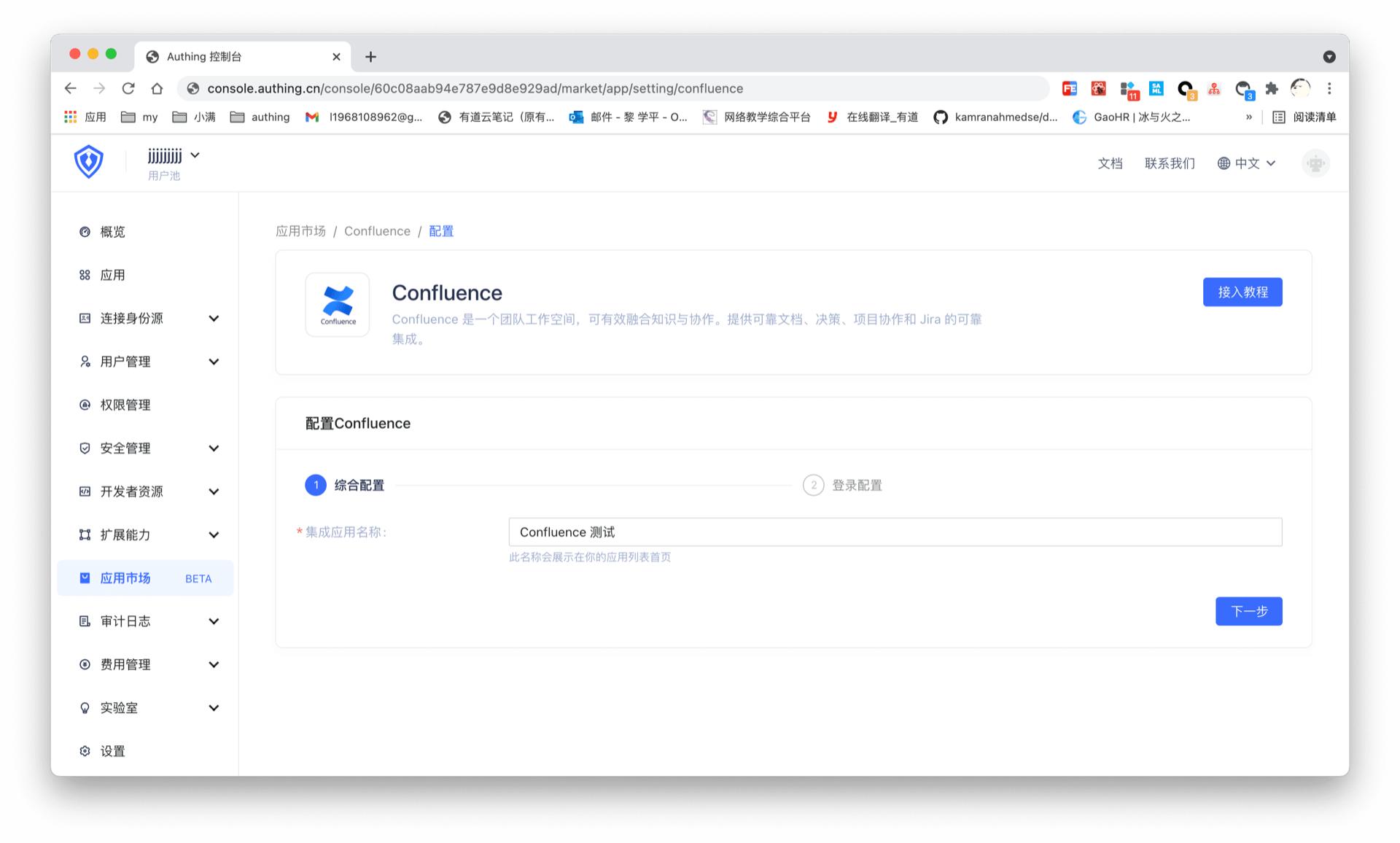This screenshot has width=1400, height=843.
Task: Open the browser extensions puzzle icon
Action: [1272, 88]
